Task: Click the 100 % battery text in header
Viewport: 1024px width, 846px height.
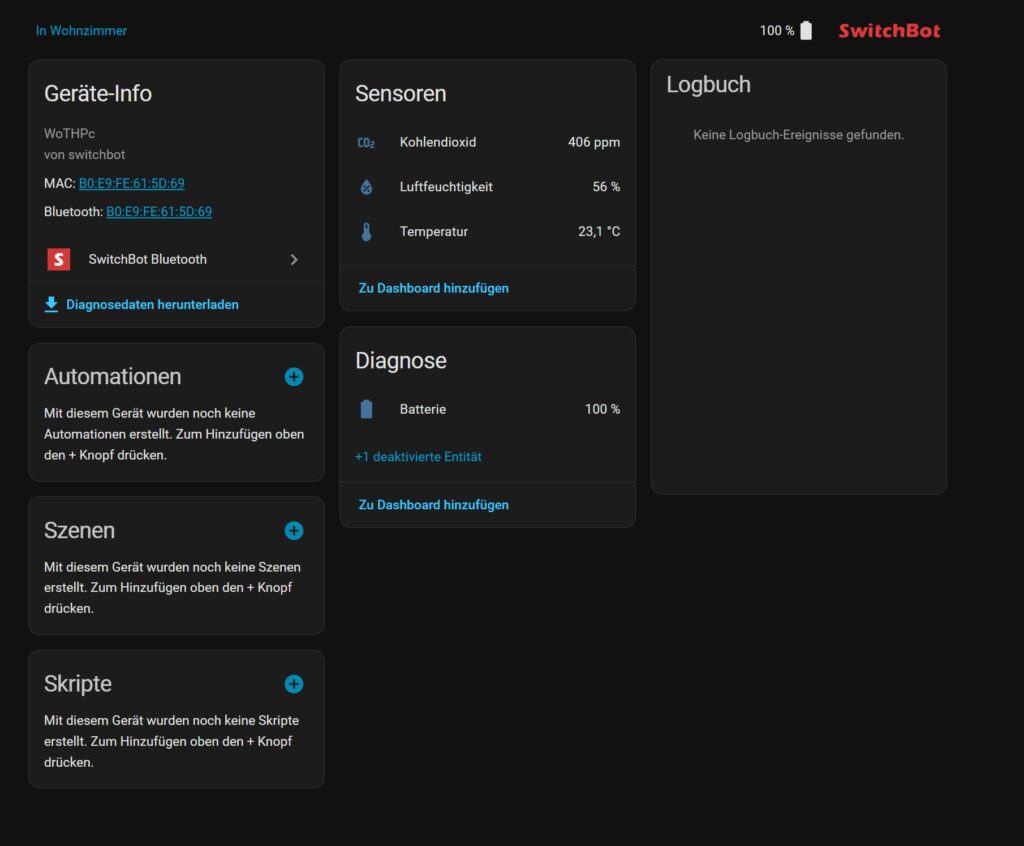Action: point(776,31)
